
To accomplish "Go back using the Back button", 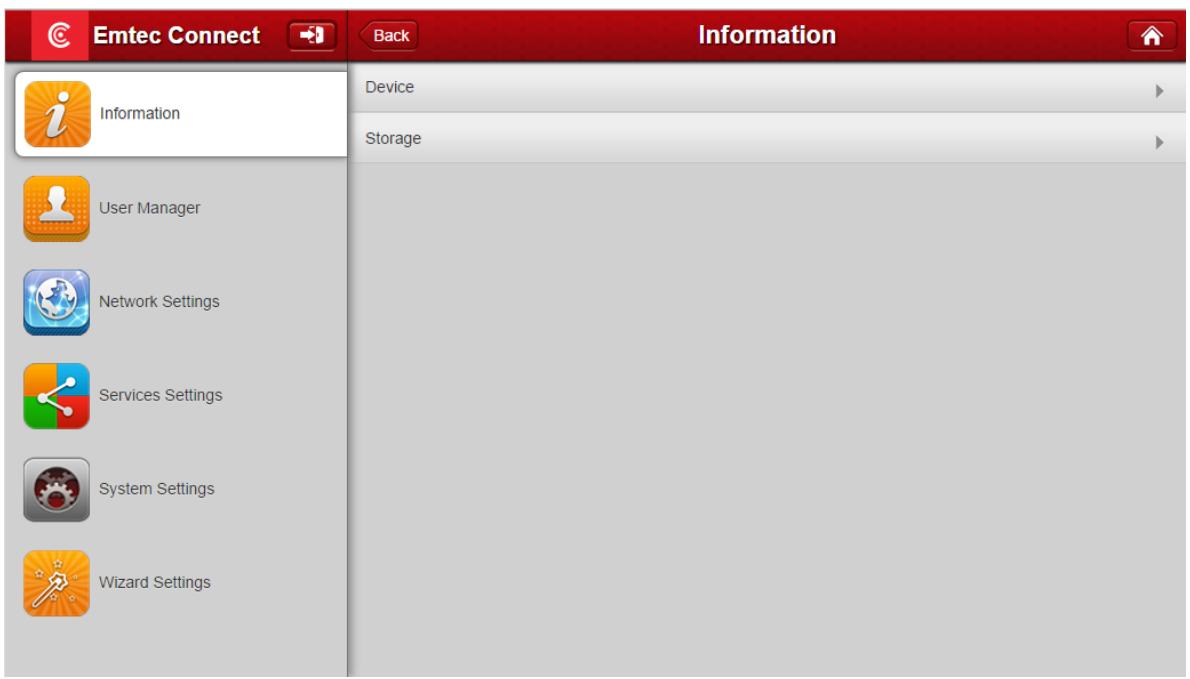I will pyautogui.click(x=389, y=36).
